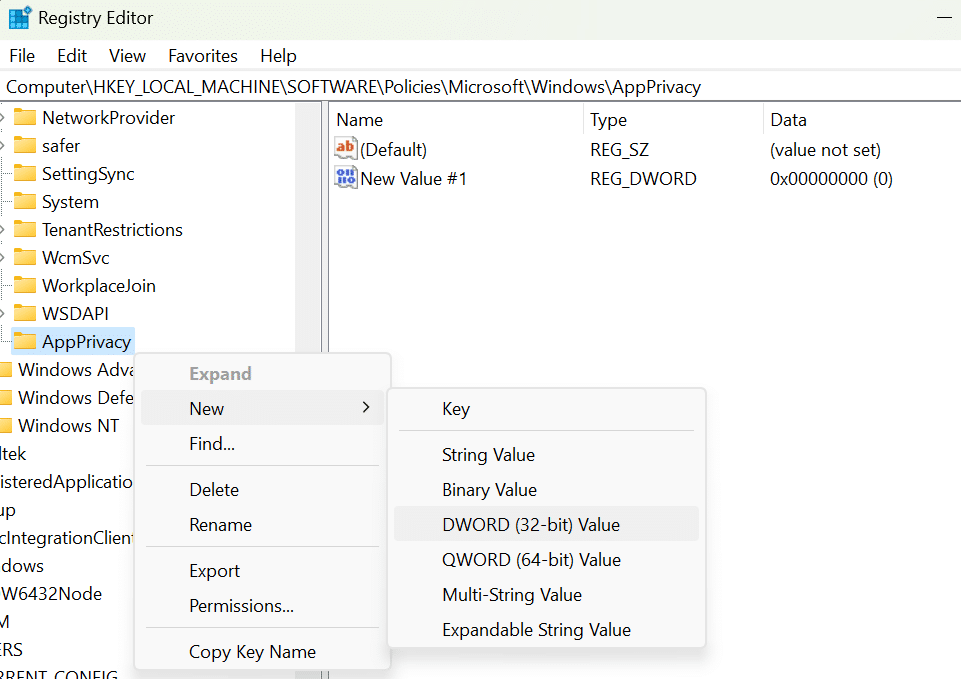
Task: Select the System key
Action: coord(70,202)
